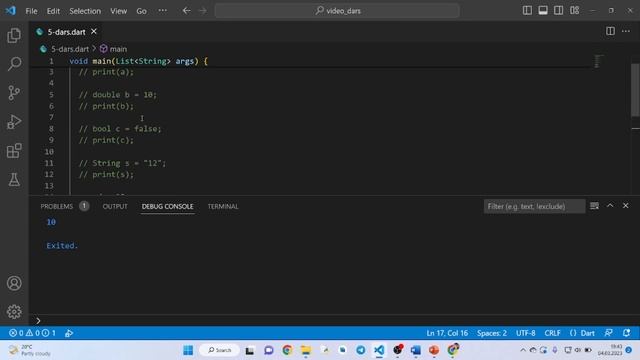This screenshot has height=360, width=640.
Task: Maximize the panel with chevron up
Action: tap(610, 206)
